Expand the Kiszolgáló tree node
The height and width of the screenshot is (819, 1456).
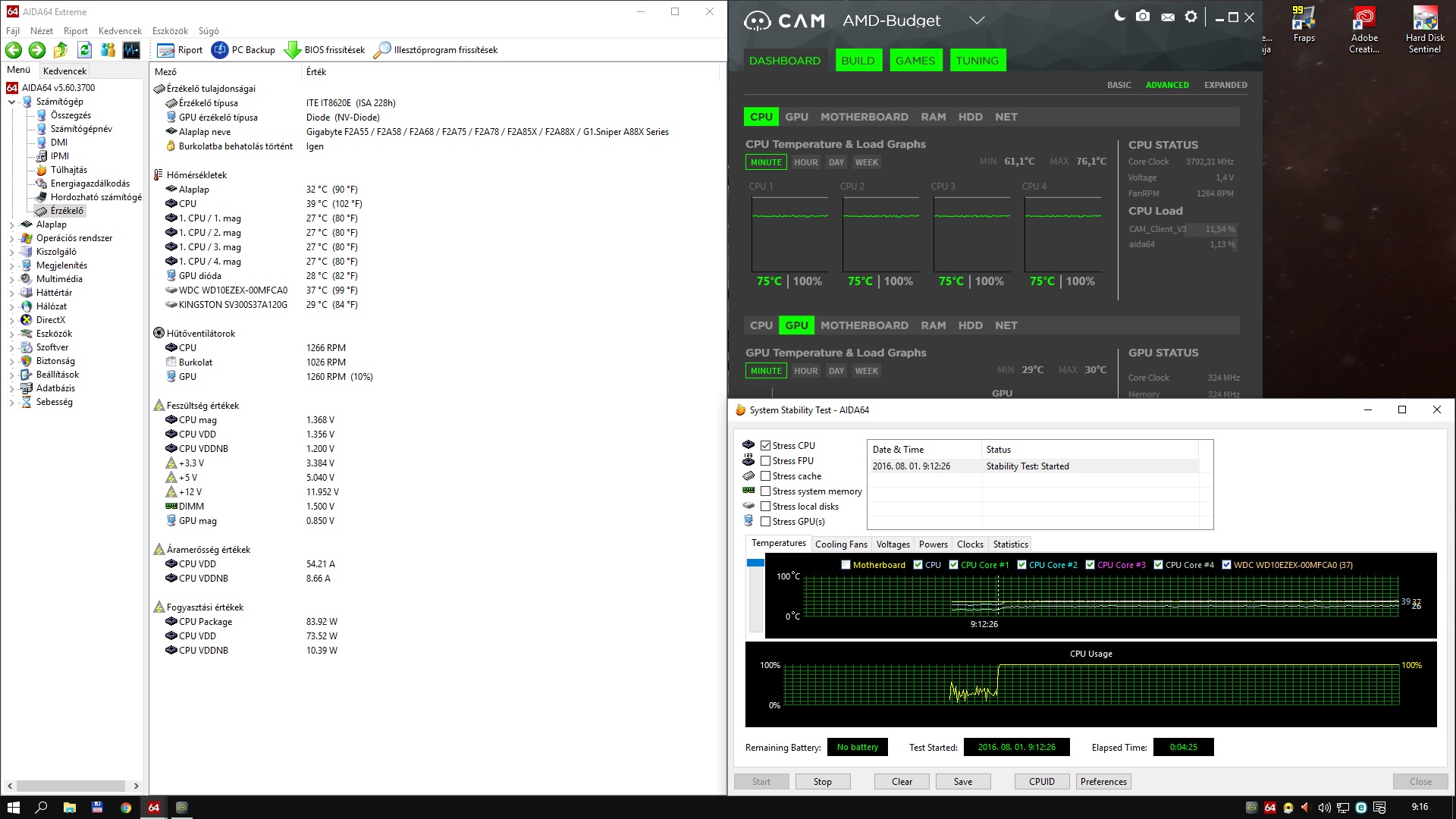(11, 252)
